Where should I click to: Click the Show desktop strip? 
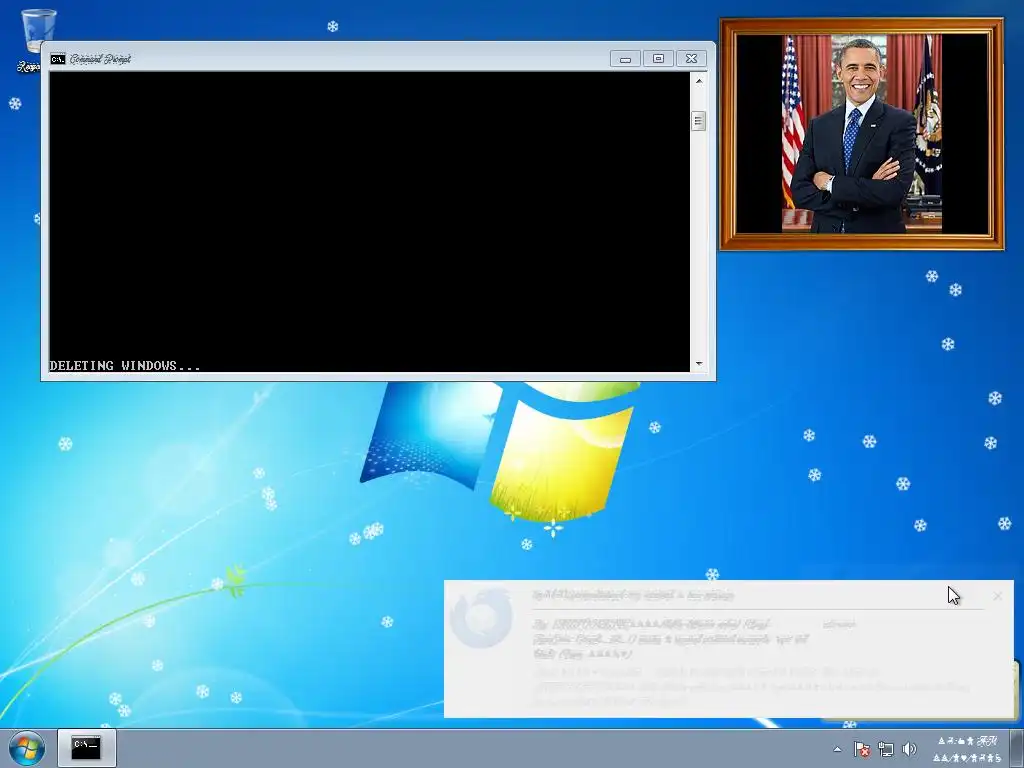click(x=1017, y=748)
